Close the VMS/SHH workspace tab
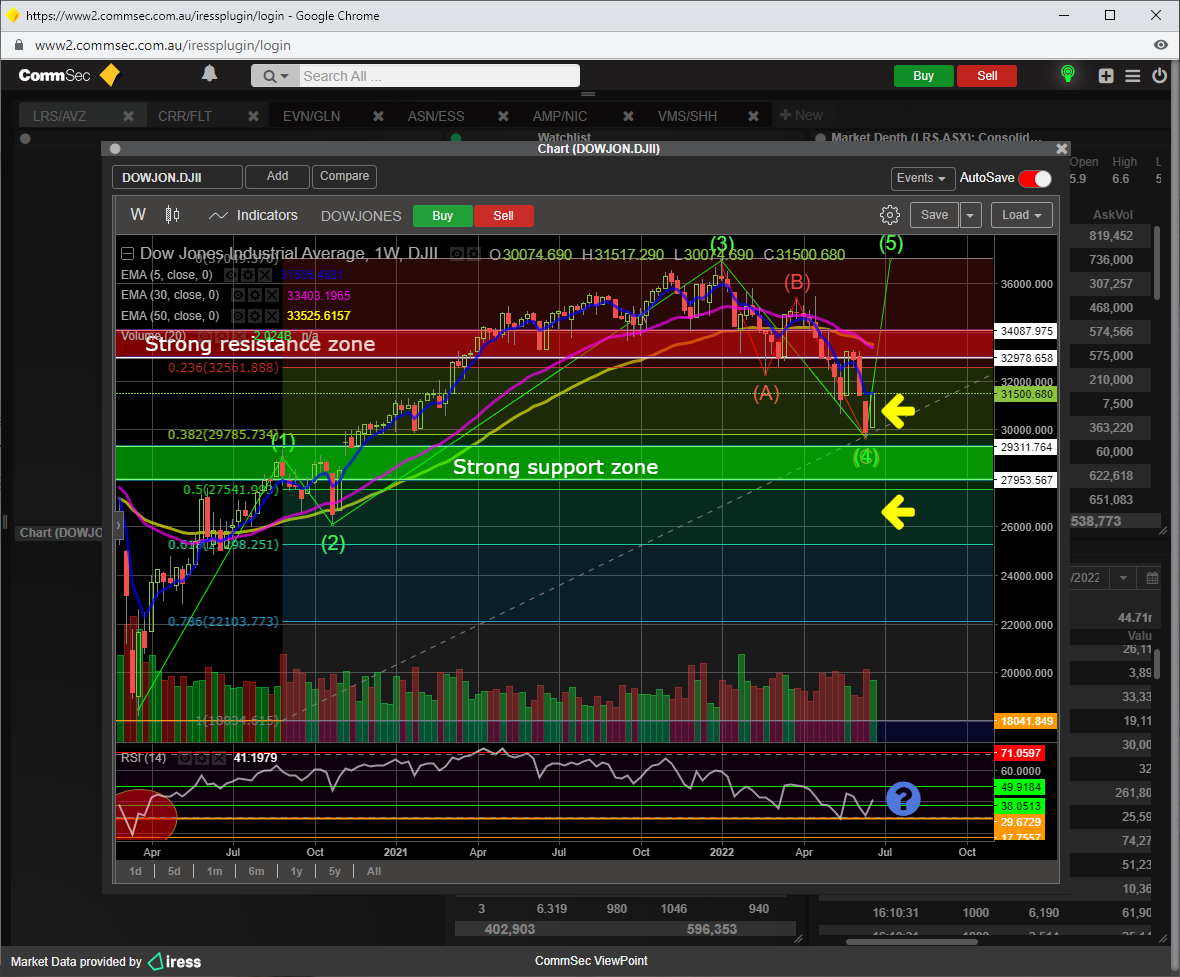The width and height of the screenshot is (1180, 977). coord(753,116)
